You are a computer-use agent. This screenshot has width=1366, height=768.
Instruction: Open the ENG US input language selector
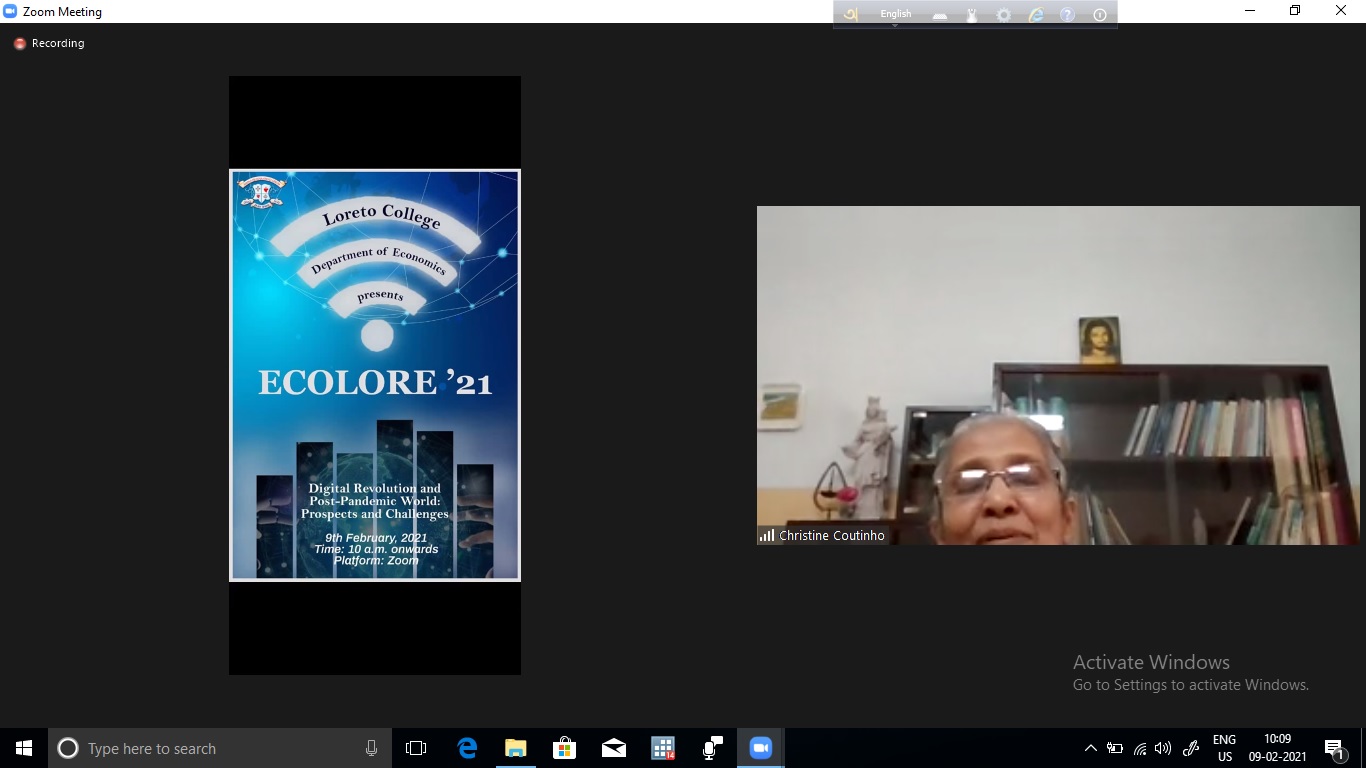point(1224,748)
